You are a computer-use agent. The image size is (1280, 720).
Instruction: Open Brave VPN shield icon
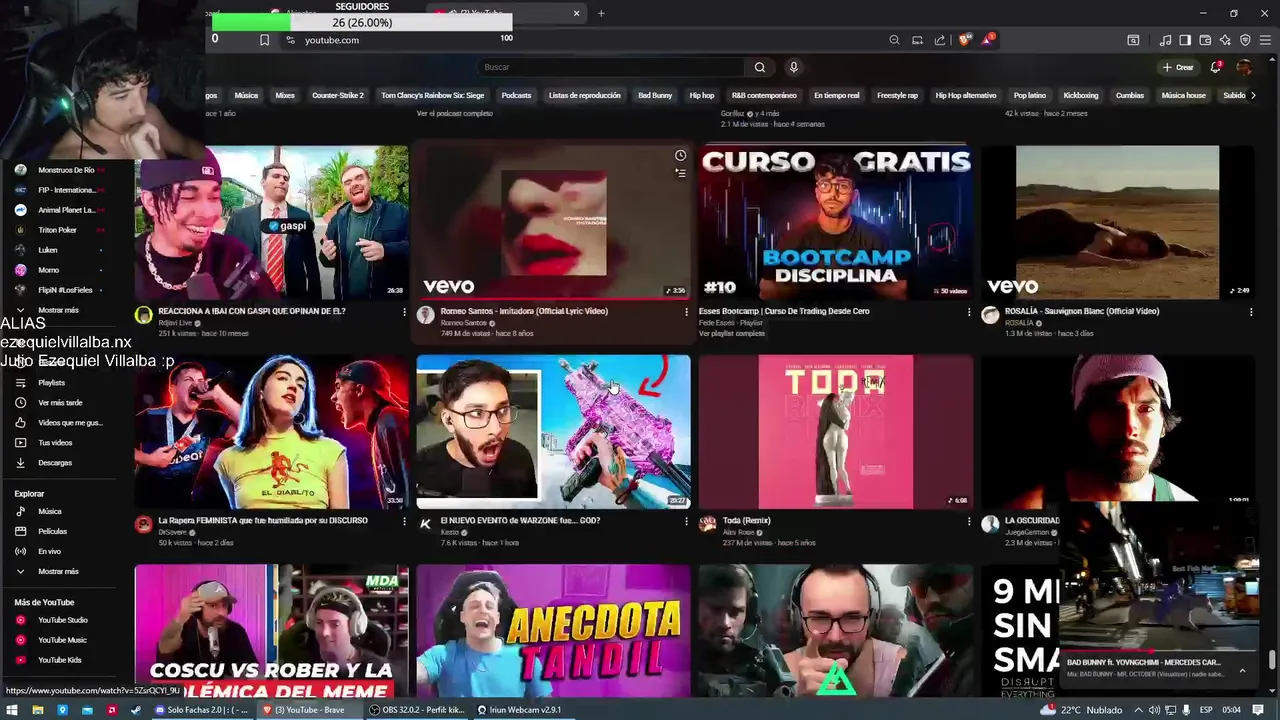tap(1245, 40)
